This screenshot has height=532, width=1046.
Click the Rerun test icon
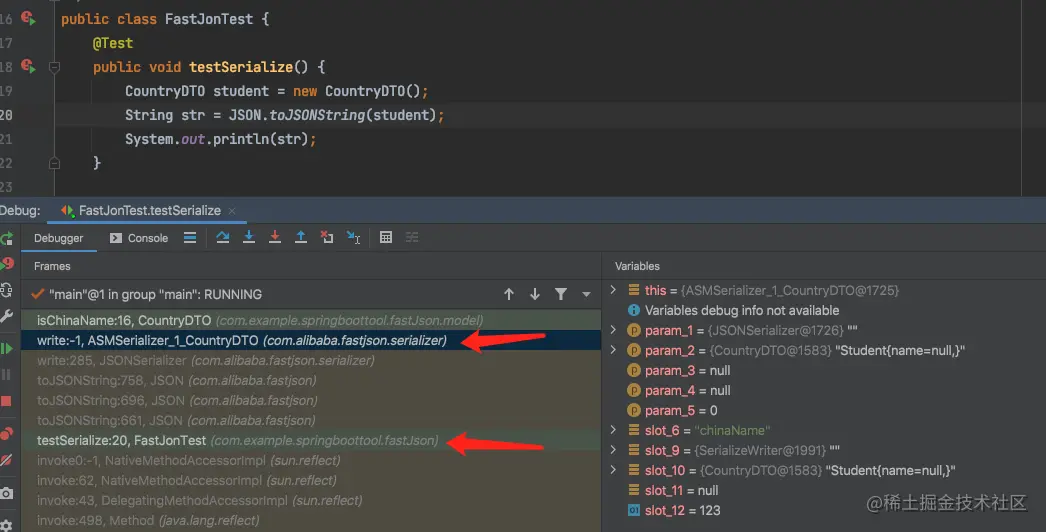tap(7, 238)
